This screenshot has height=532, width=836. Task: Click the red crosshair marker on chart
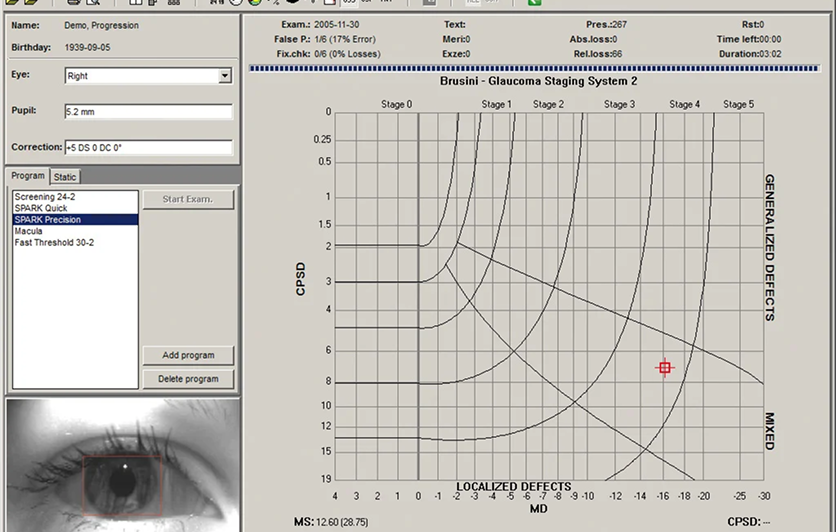tap(664, 368)
